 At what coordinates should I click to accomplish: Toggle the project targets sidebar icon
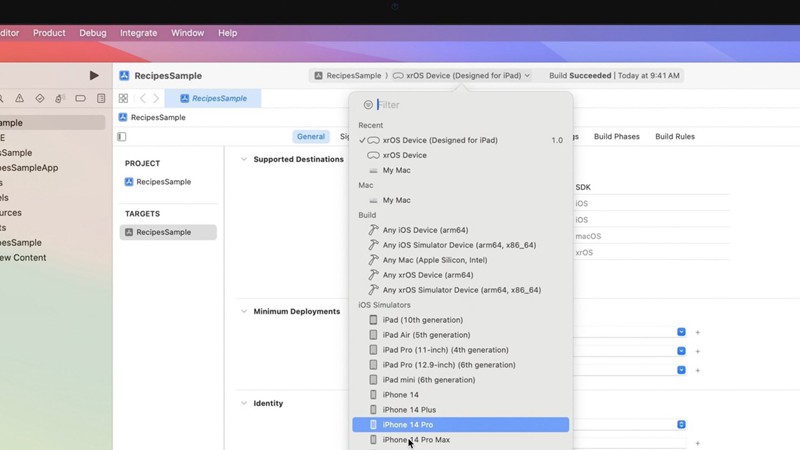pos(121,137)
